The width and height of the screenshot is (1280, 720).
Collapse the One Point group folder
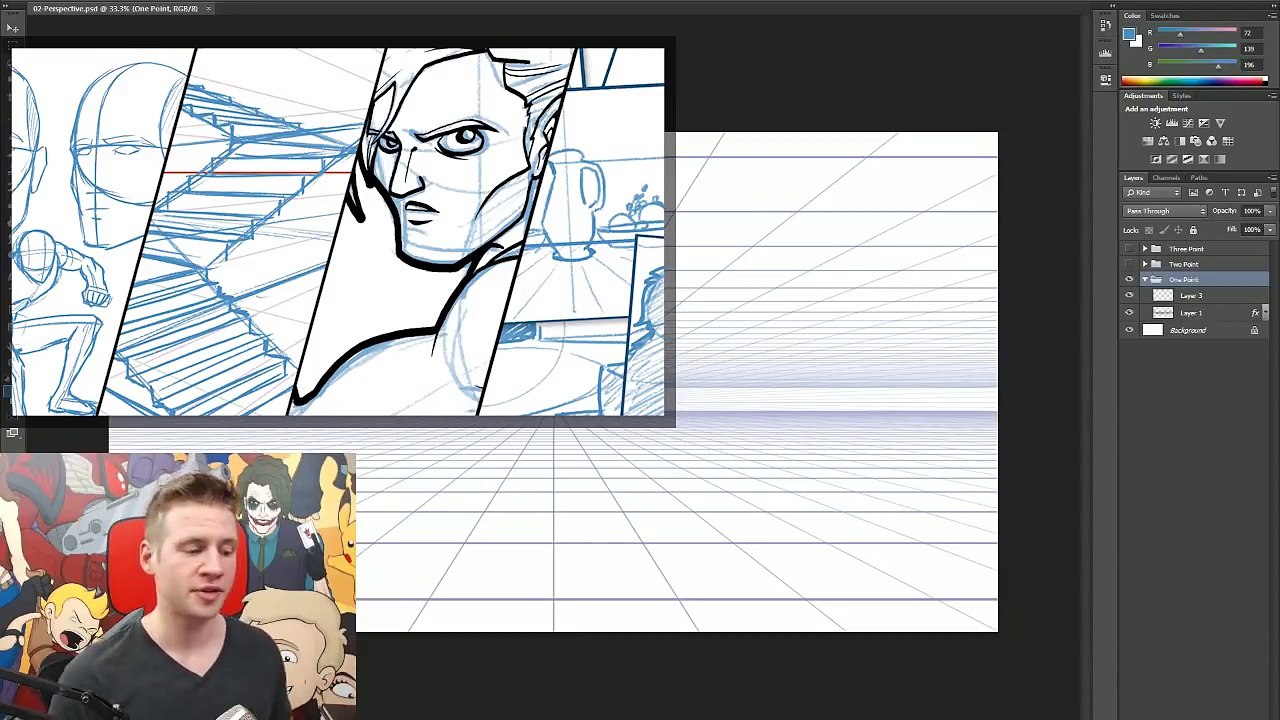(1145, 279)
